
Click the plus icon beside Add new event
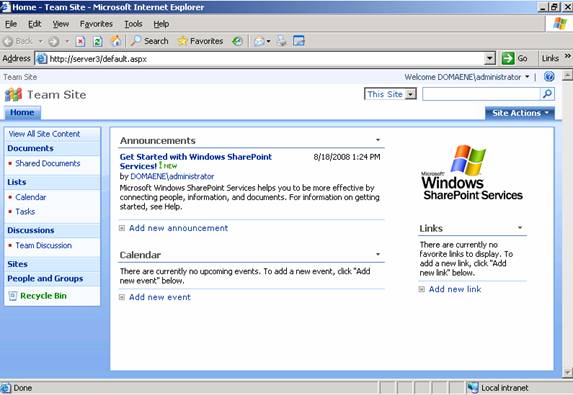click(122, 297)
